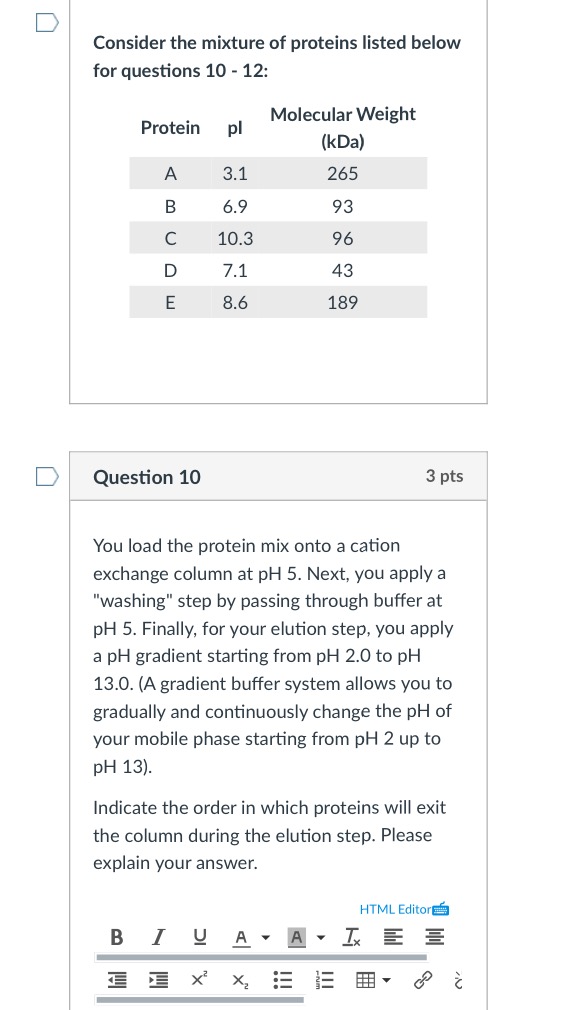Flag Question 10 for review
Viewport: 563px width, 1010px height.
point(47,477)
